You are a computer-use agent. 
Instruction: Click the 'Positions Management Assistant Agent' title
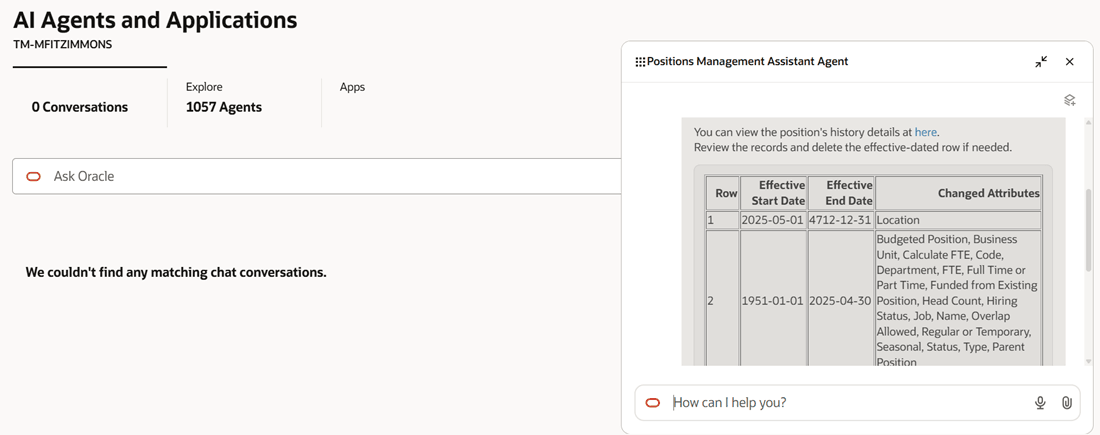[747, 62]
